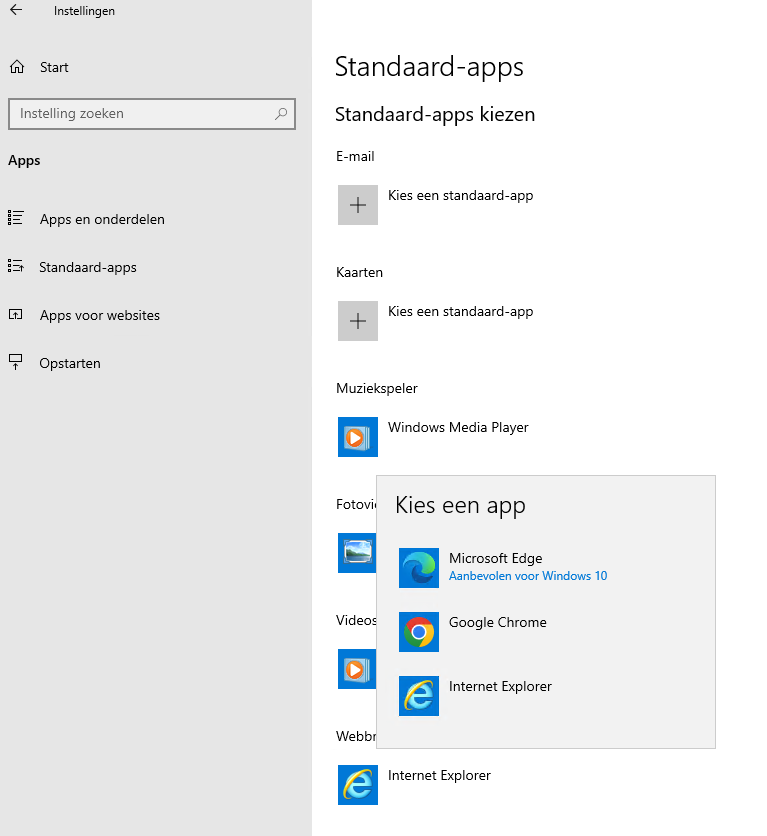This screenshot has height=836, width=767.
Task: Choose Microsoft Edge in Kies een app
Action: point(496,558)
